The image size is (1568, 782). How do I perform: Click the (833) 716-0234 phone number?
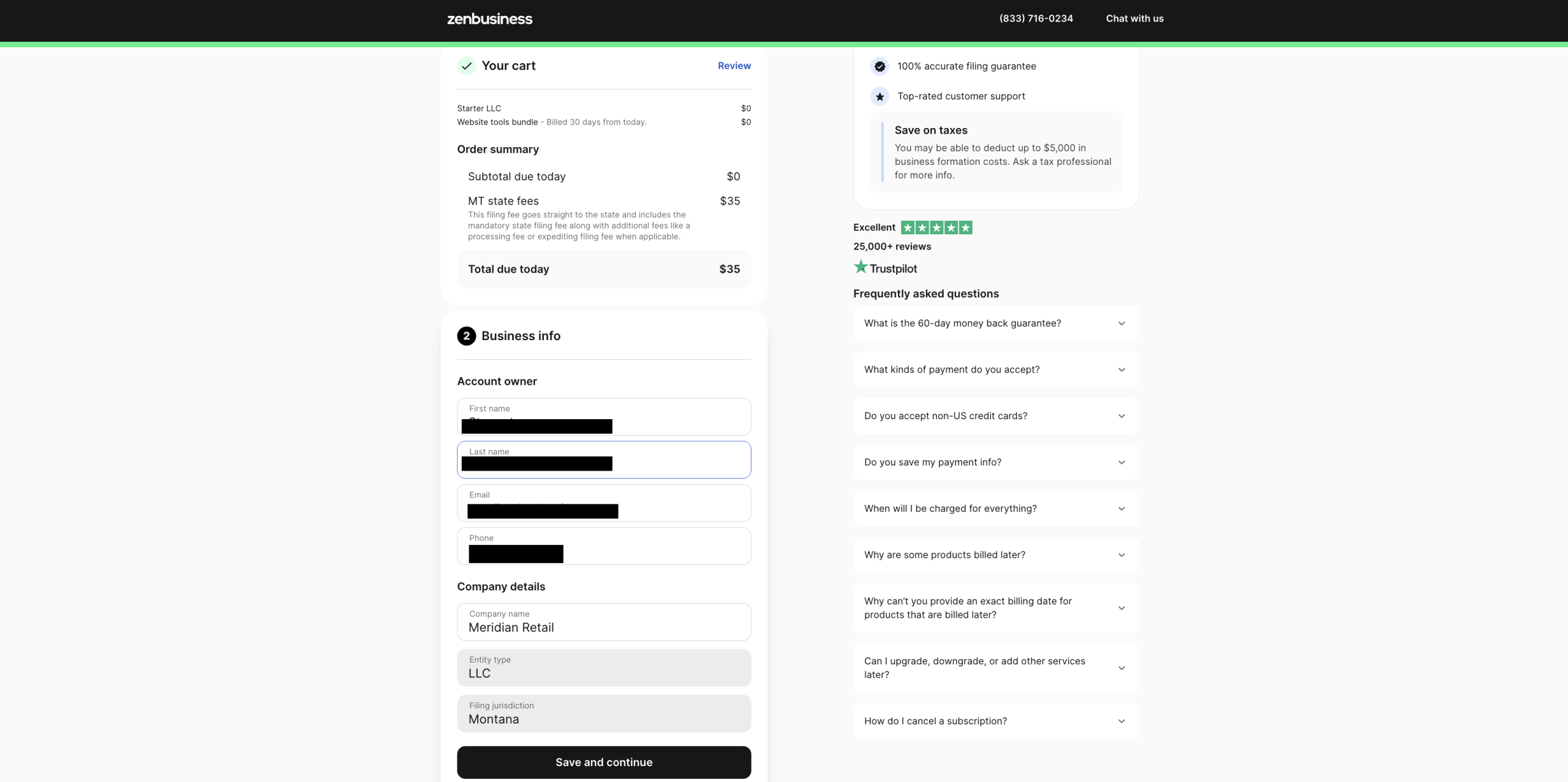tap(1036, 18)
